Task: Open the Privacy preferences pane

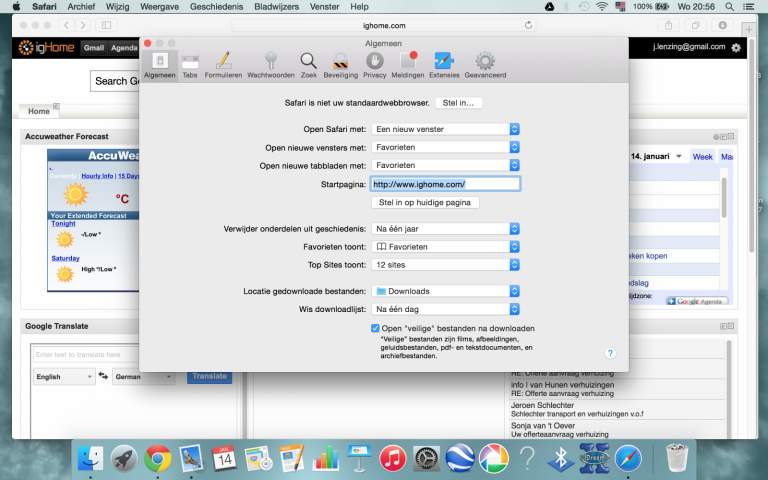Action: 375,65
